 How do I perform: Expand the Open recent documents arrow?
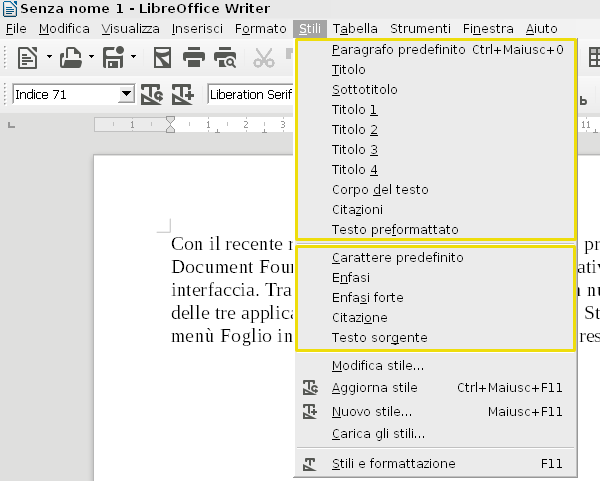(x=91, y=57)
